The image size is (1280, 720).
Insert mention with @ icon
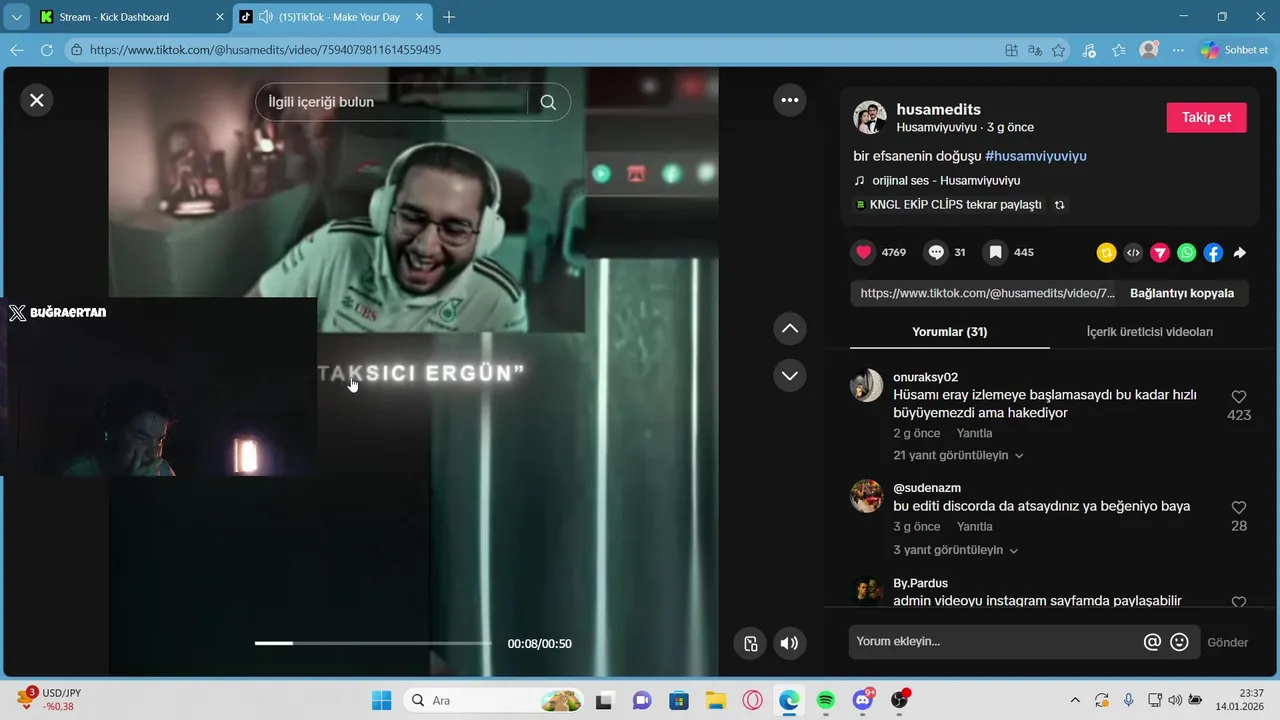(1152, 642)
